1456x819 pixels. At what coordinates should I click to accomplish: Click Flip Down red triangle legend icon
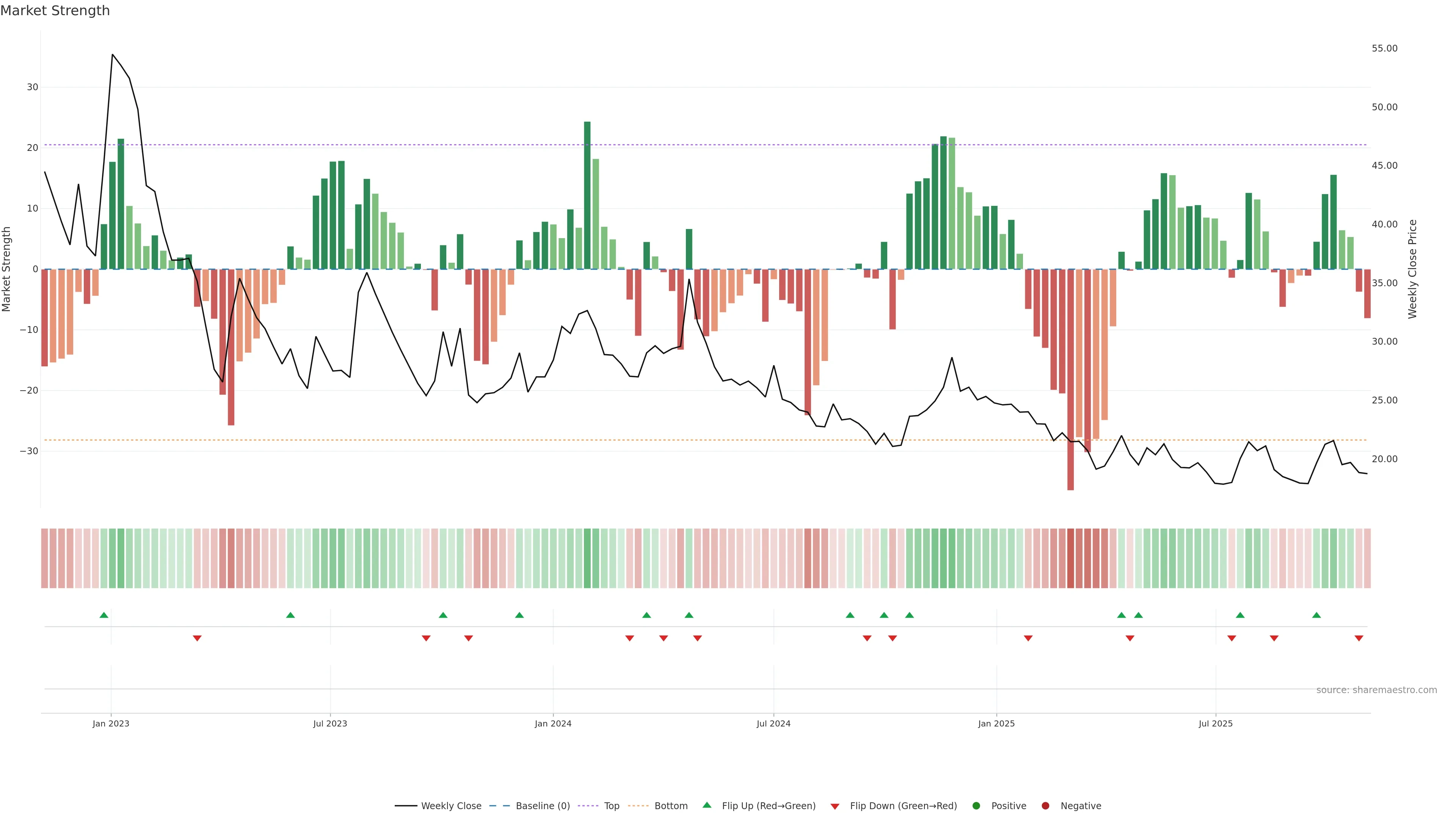point(835,806)
